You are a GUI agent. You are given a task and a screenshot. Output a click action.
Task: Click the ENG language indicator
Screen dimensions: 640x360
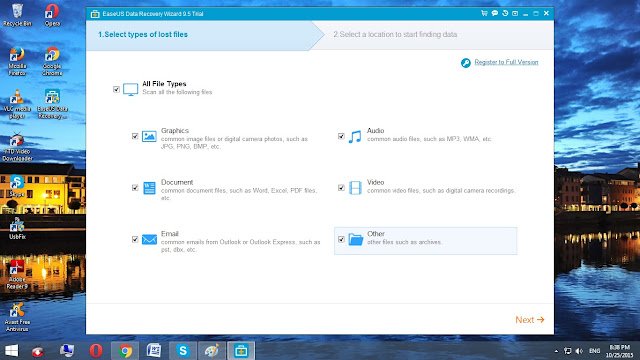595,351
